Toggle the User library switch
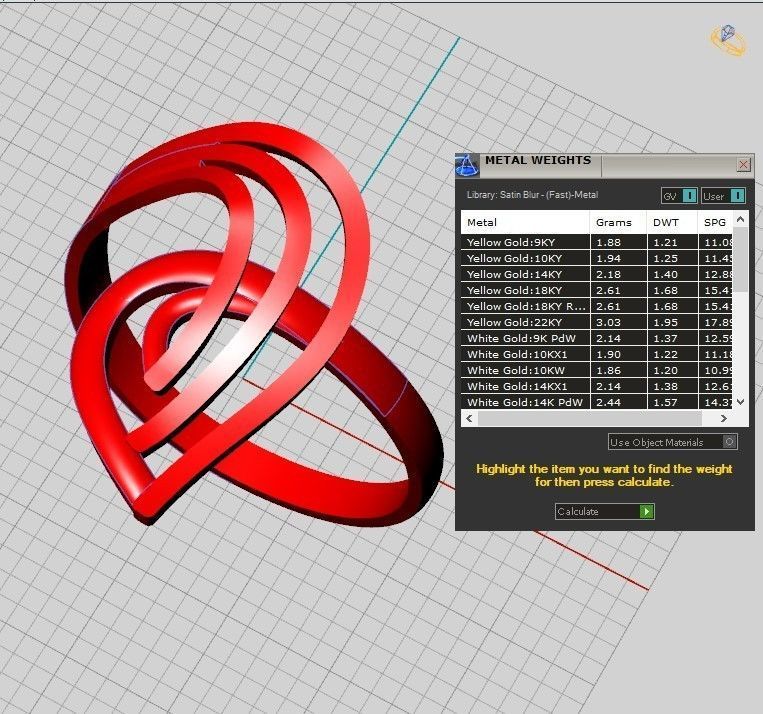 [x=737, y=196]
